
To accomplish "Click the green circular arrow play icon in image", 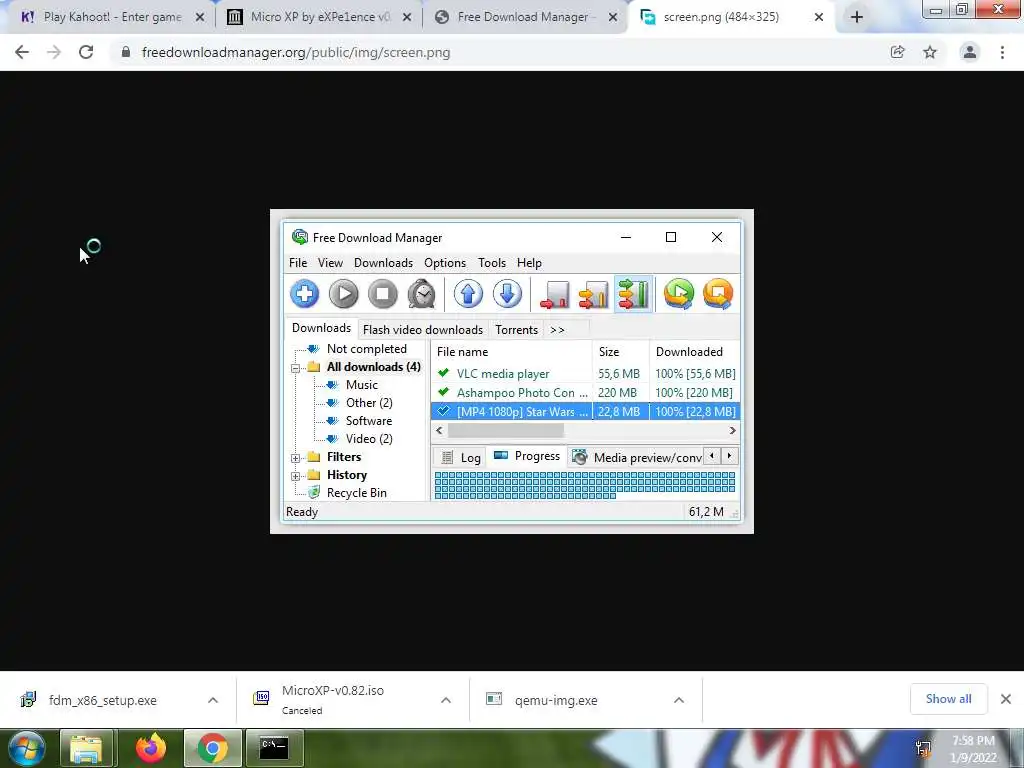I will 679,293.
